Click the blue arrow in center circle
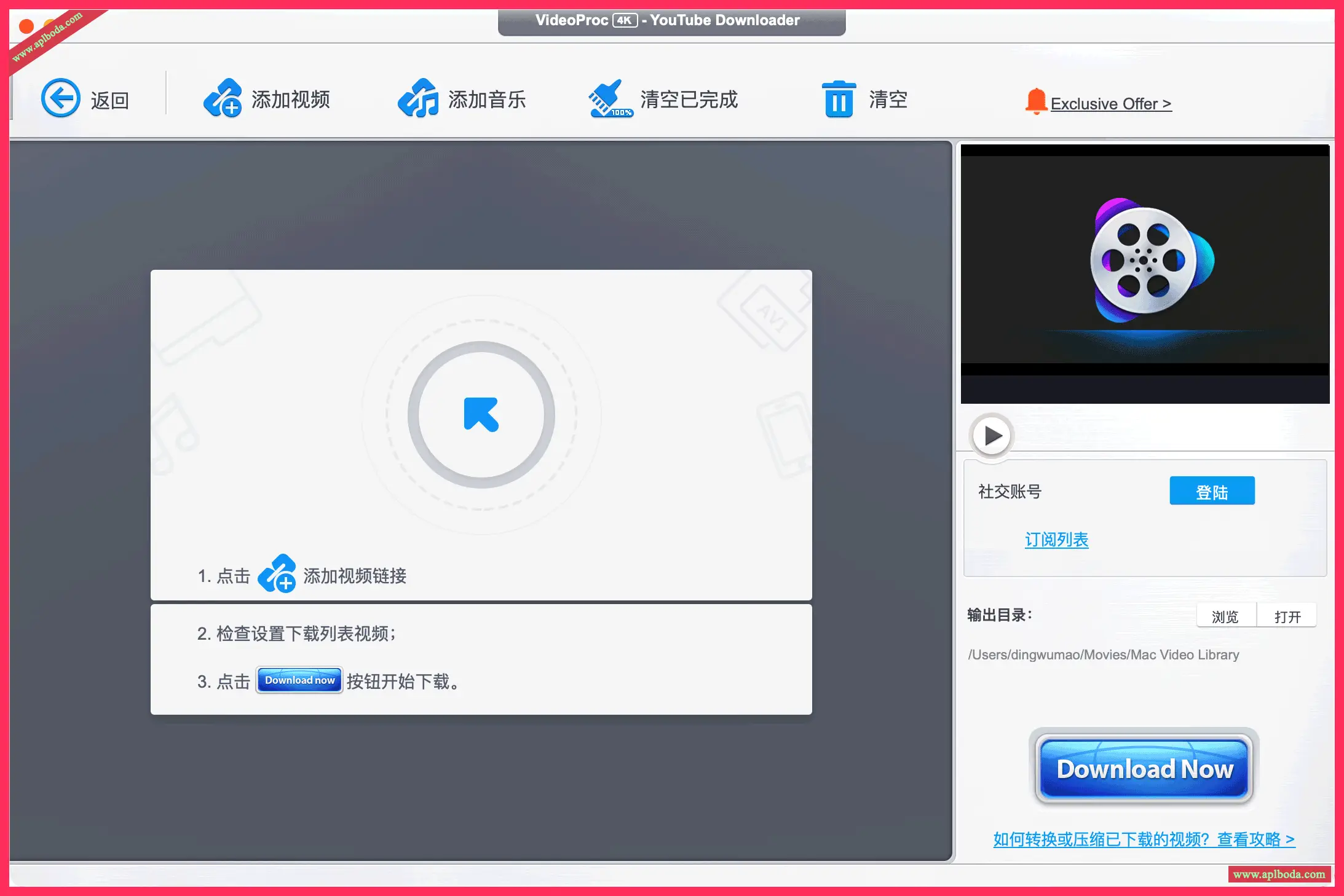Image resolution: width=1344 pixels, height=896 pixels. 481,415
